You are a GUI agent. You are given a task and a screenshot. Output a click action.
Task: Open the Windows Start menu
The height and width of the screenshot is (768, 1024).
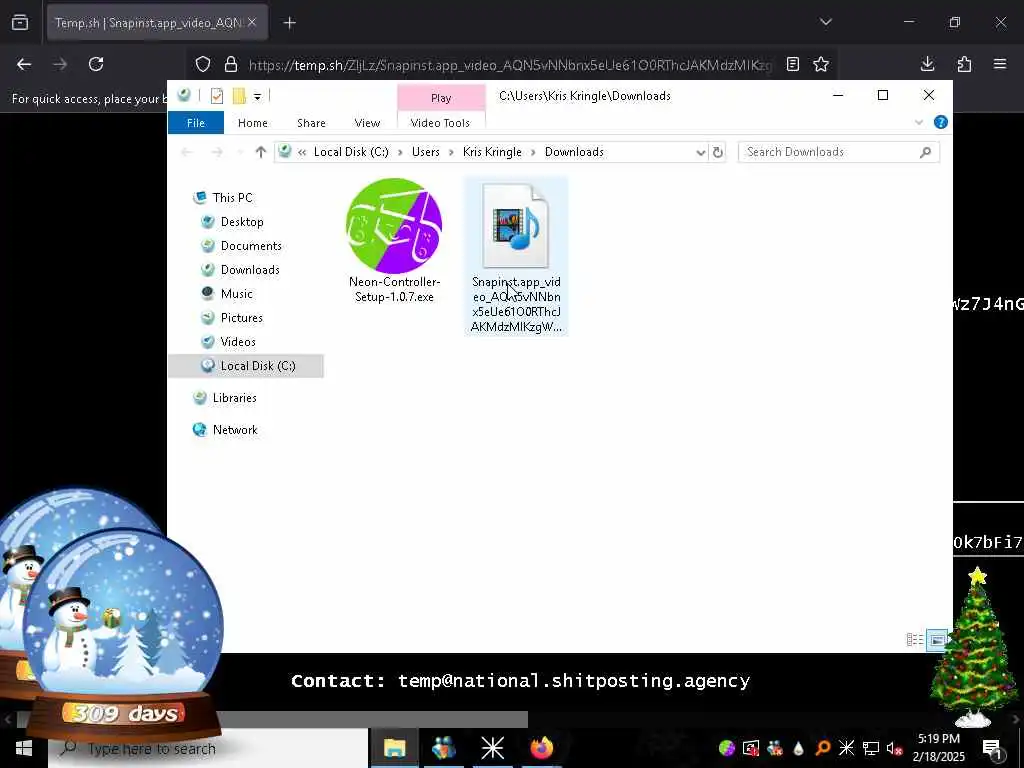[24, 748]
